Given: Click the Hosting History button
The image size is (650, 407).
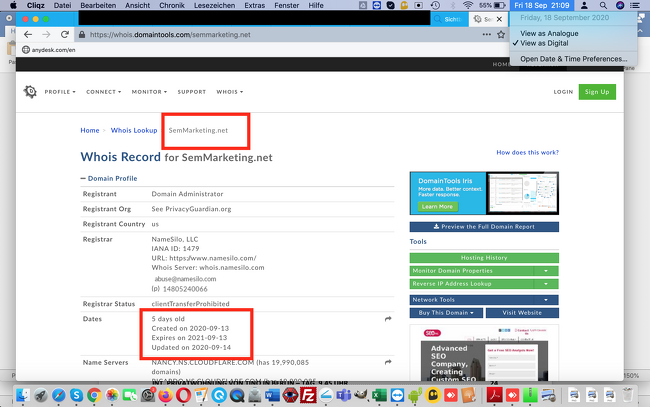Looking at the screenshot, I should (484, 258).
